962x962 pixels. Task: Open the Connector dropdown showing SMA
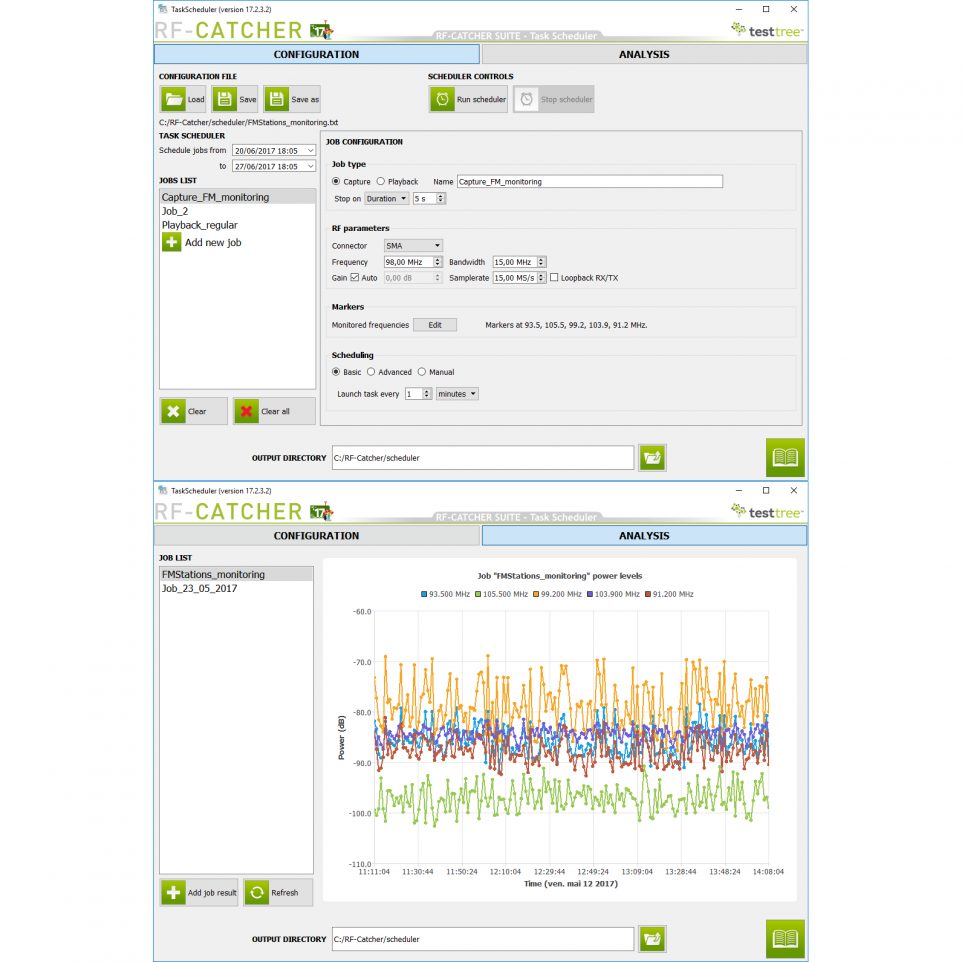412,245
